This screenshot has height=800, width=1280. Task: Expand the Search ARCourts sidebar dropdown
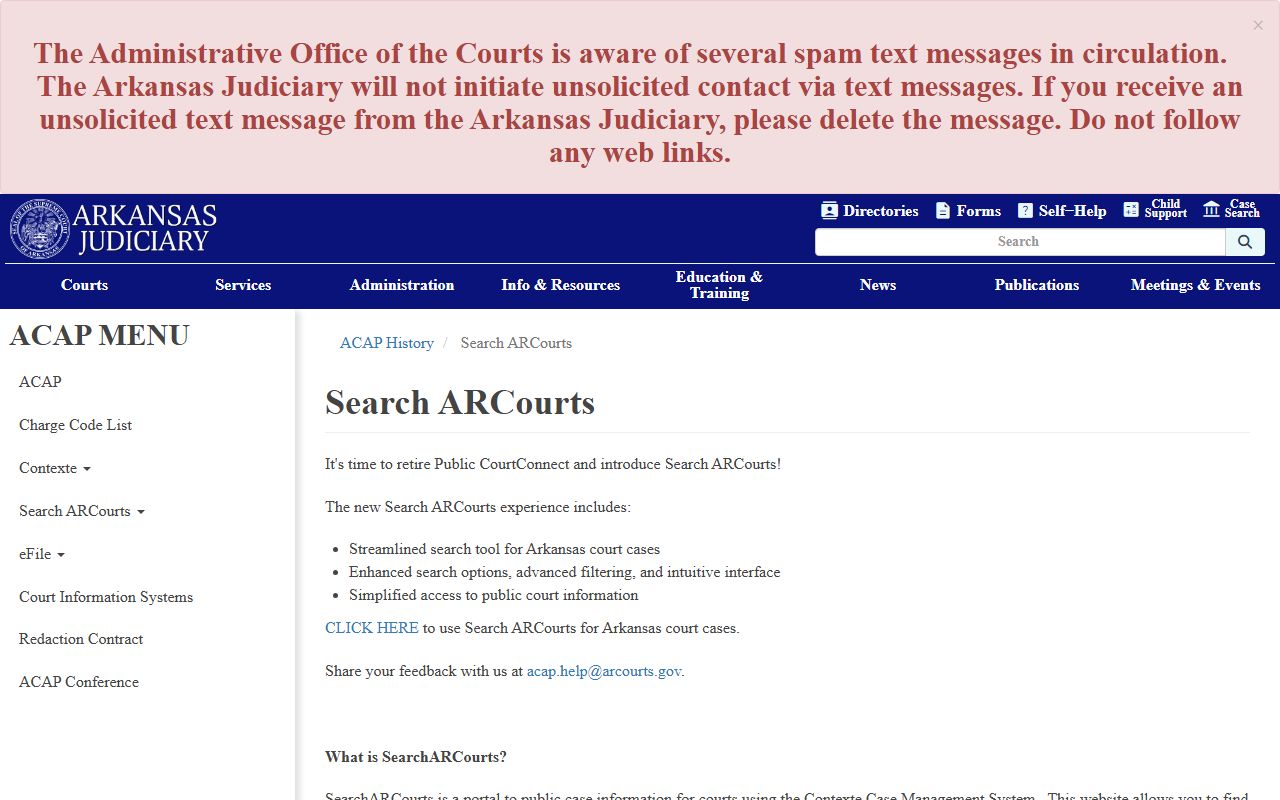click(82, 511)
